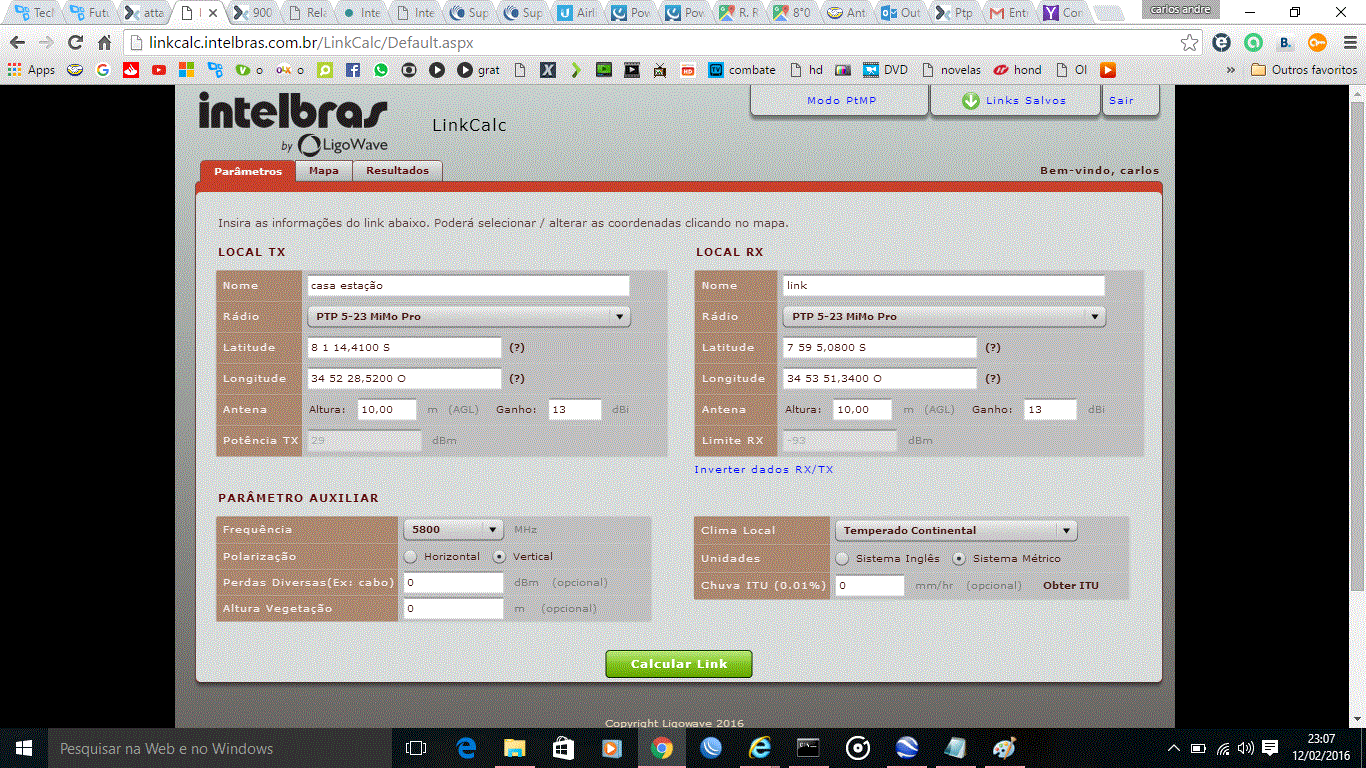Open the Local RX Rádio dropdown
Screen dimensions: 1366x768
tap(944, 317)
